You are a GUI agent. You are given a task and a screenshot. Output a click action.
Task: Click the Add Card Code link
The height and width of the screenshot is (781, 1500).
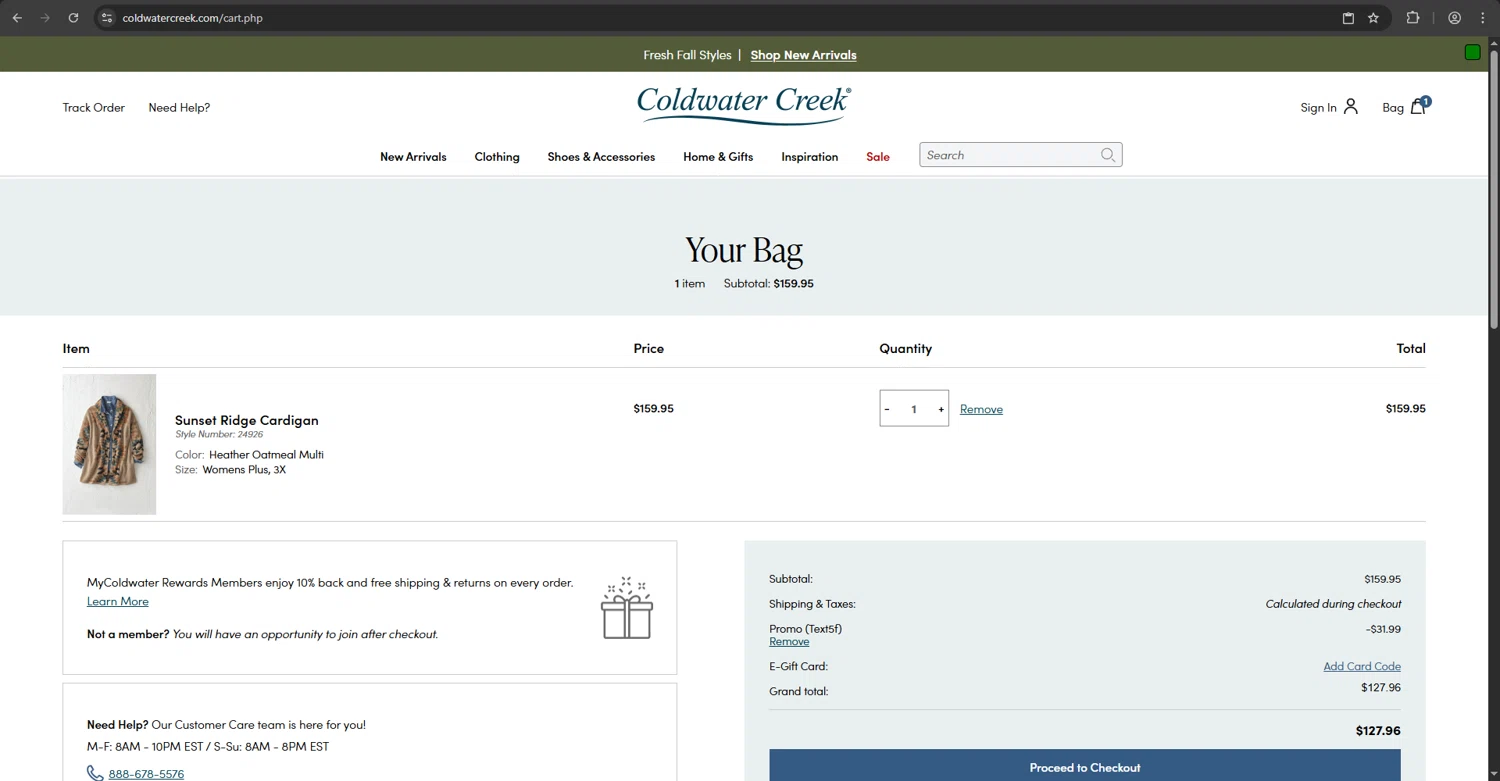pyautogui.click(x=1362, y=666)
